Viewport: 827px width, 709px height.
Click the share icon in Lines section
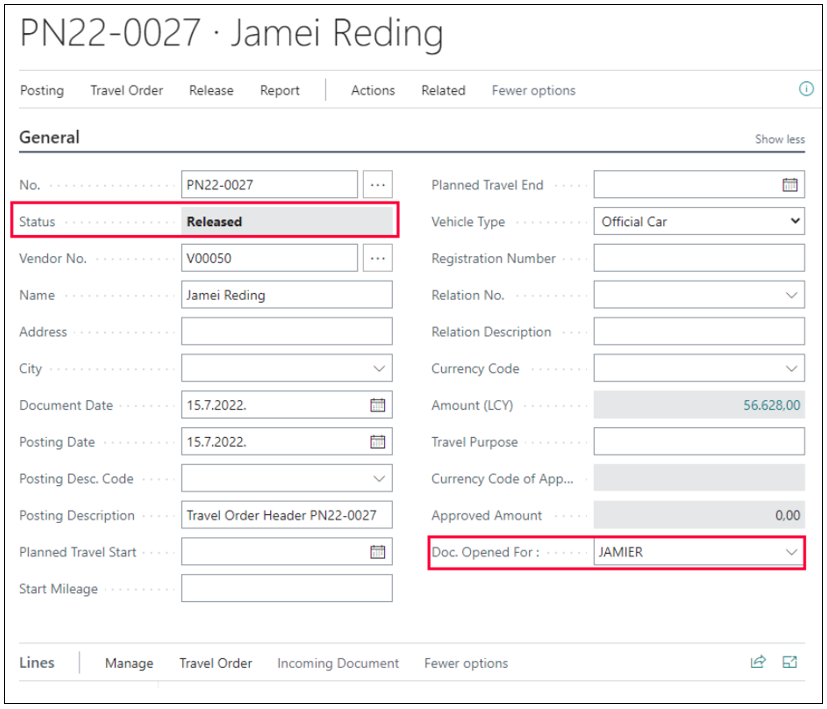point(758,662)
